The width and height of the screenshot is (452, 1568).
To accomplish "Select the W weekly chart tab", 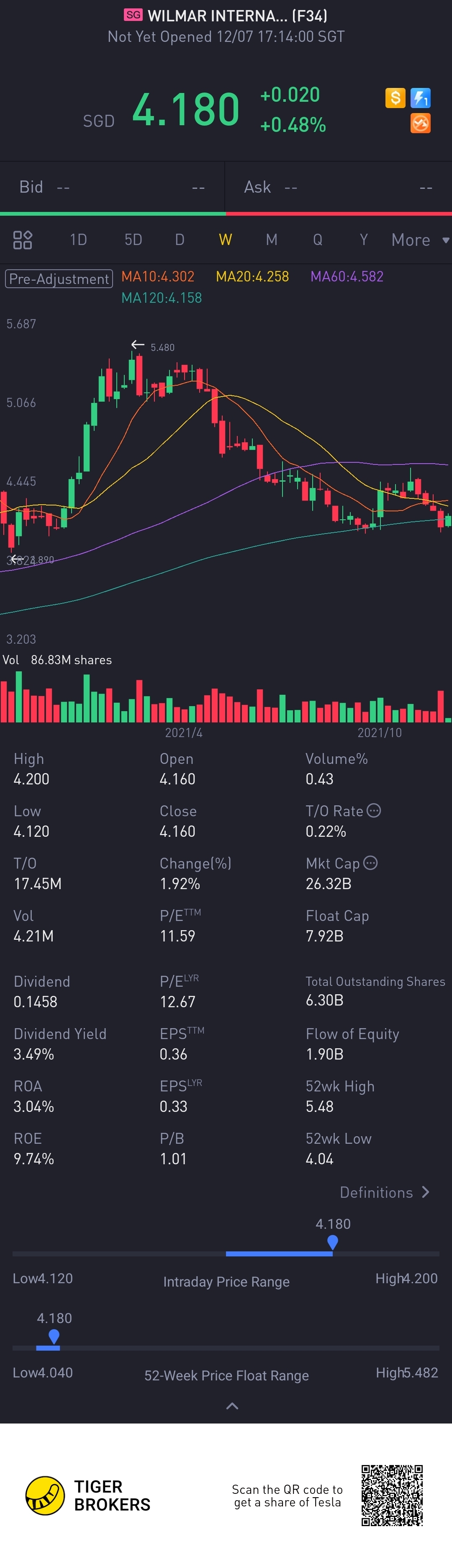I will tap(225, 240).
